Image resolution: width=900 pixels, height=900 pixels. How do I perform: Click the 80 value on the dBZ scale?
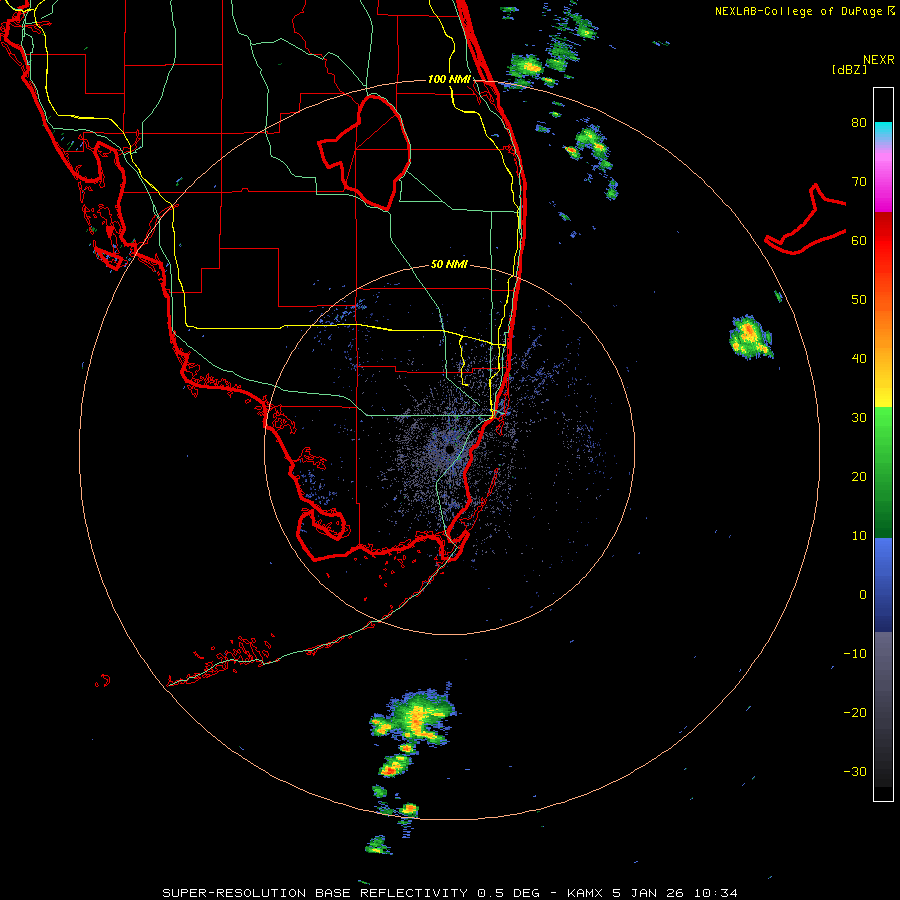tap(859, 122)
